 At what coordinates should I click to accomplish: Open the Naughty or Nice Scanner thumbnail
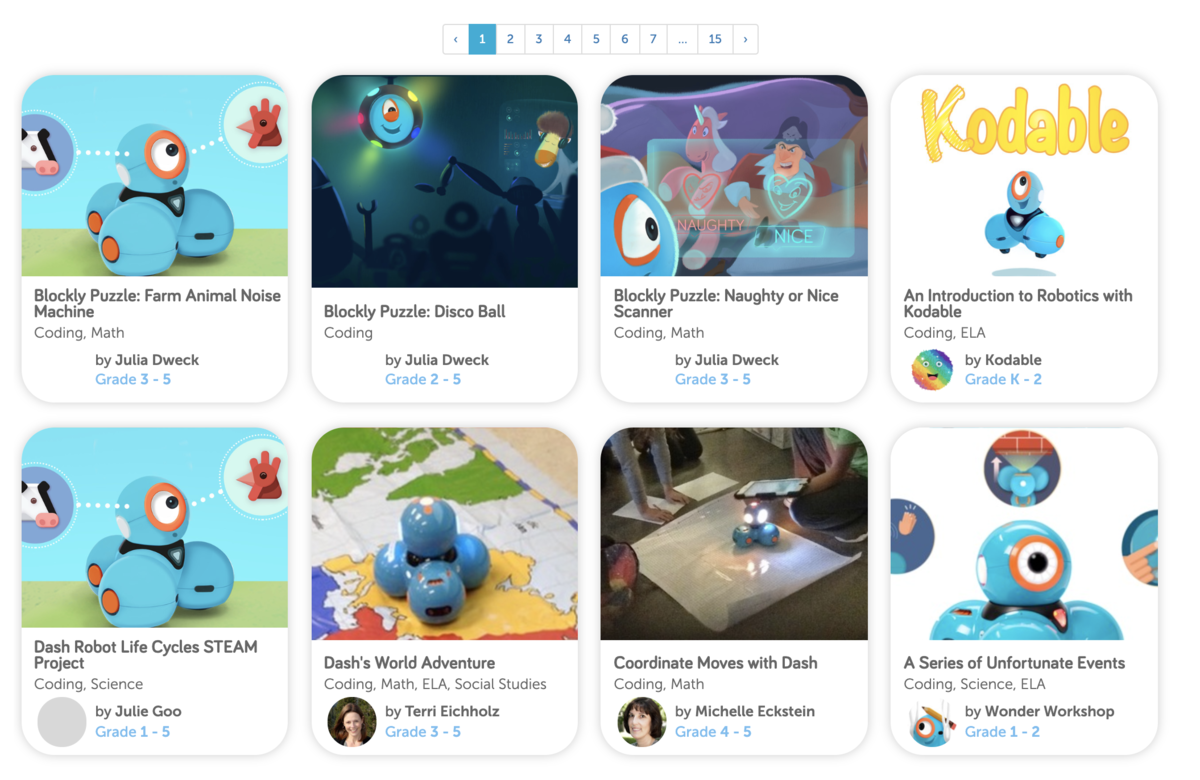[734, 176]
